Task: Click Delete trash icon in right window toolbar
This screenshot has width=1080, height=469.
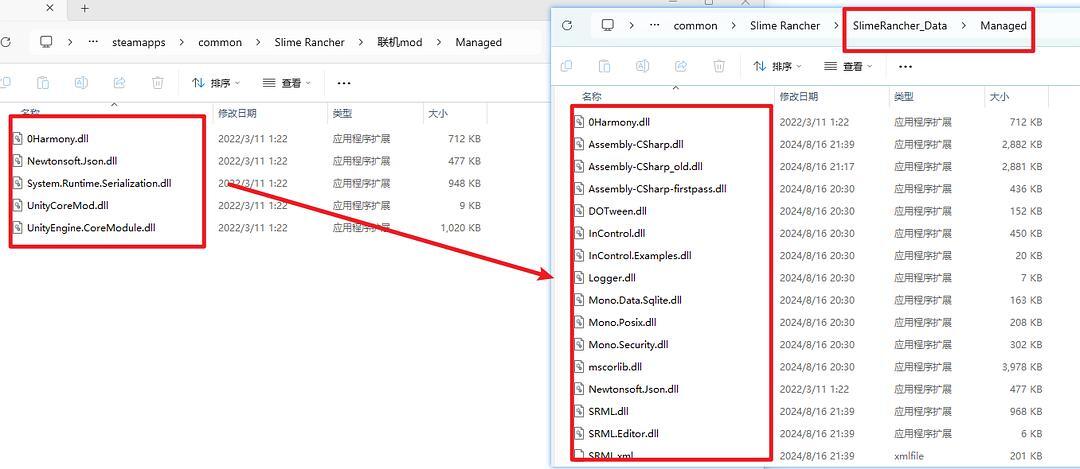Action: (719, 66)
